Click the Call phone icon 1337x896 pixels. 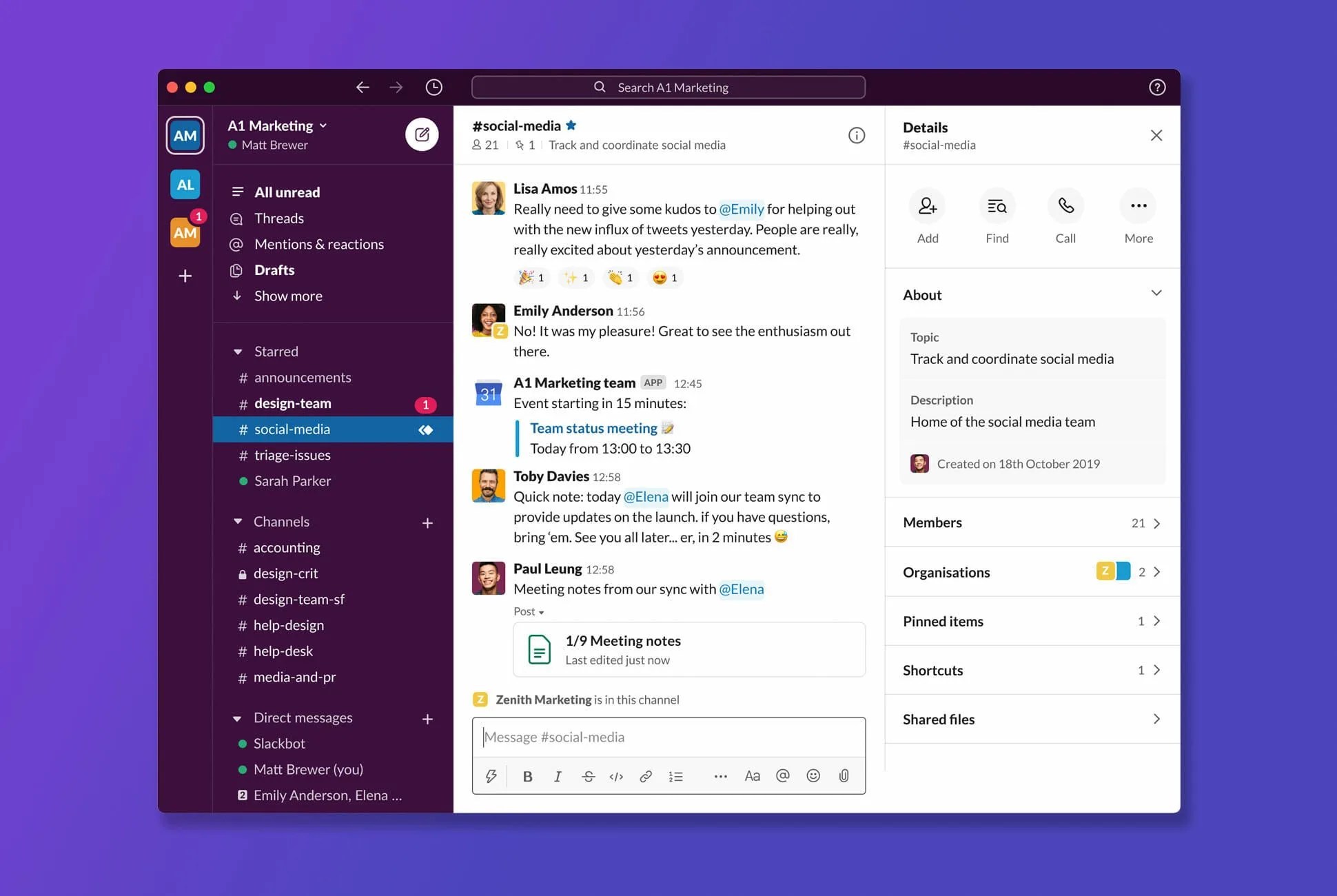[x=1065, y=206]
